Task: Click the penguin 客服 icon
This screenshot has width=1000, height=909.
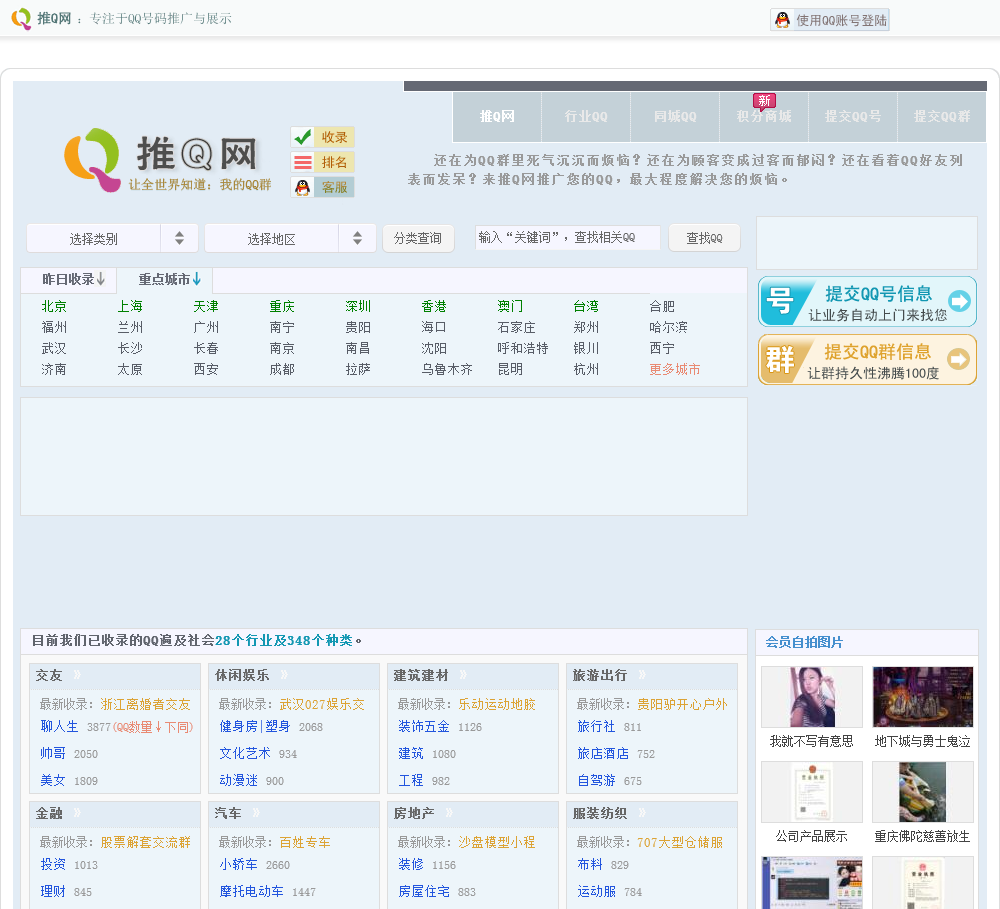Action: click(303, 187)
